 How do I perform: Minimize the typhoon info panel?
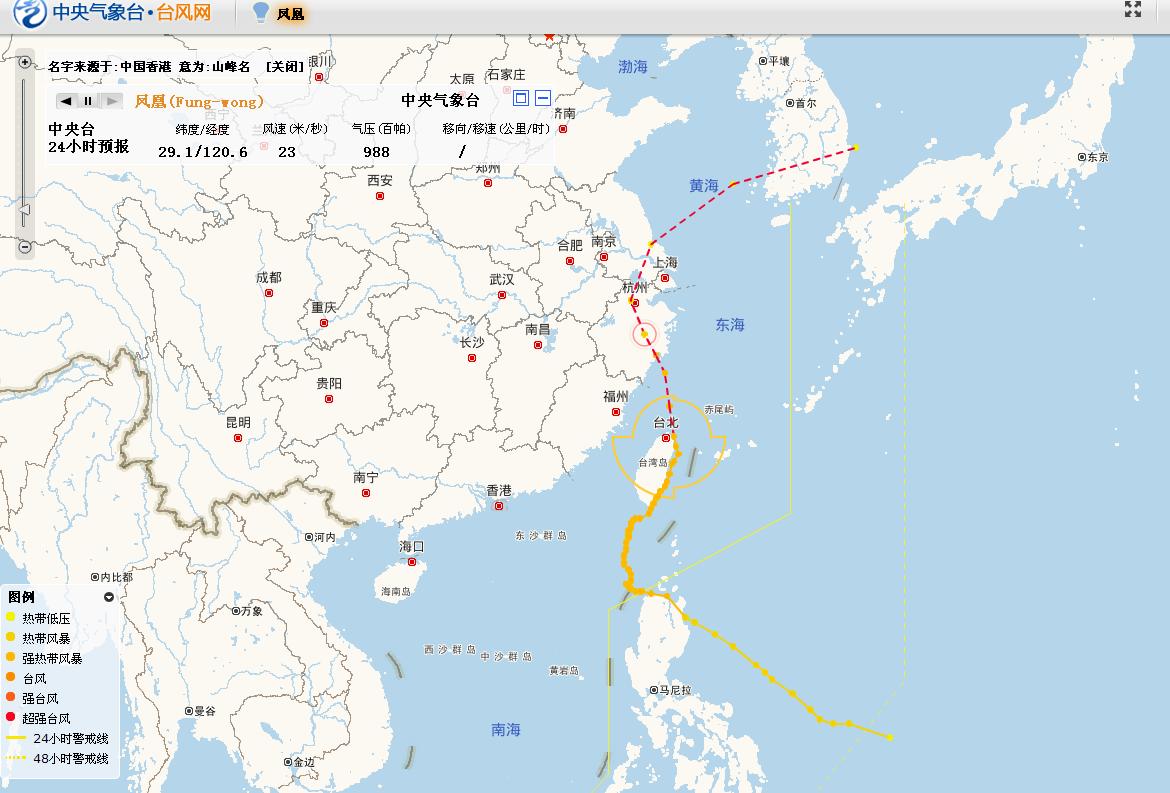pyautogui.click(x=542, y=98)
